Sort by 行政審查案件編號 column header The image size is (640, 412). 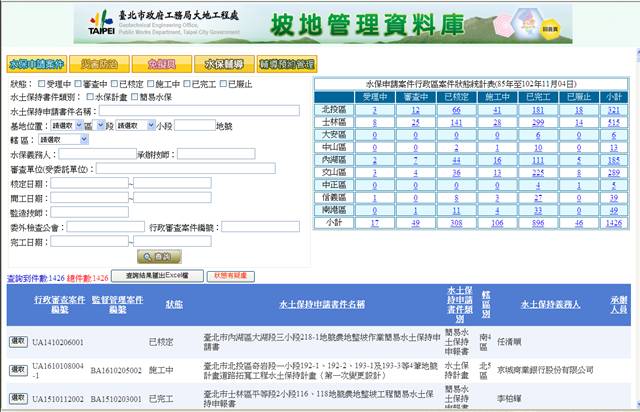point(60,305)
